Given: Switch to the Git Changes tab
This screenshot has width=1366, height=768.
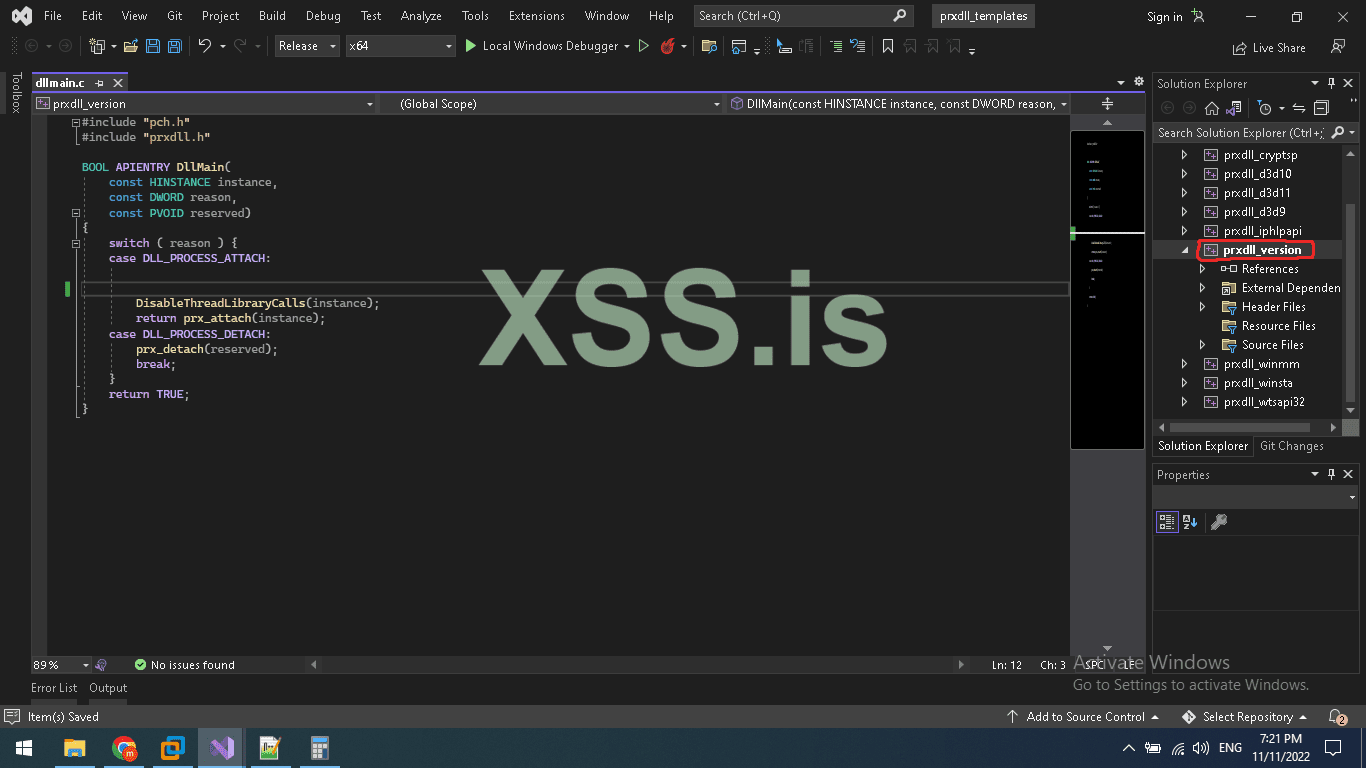Looking at the screenshot, I should point(1291,446).
